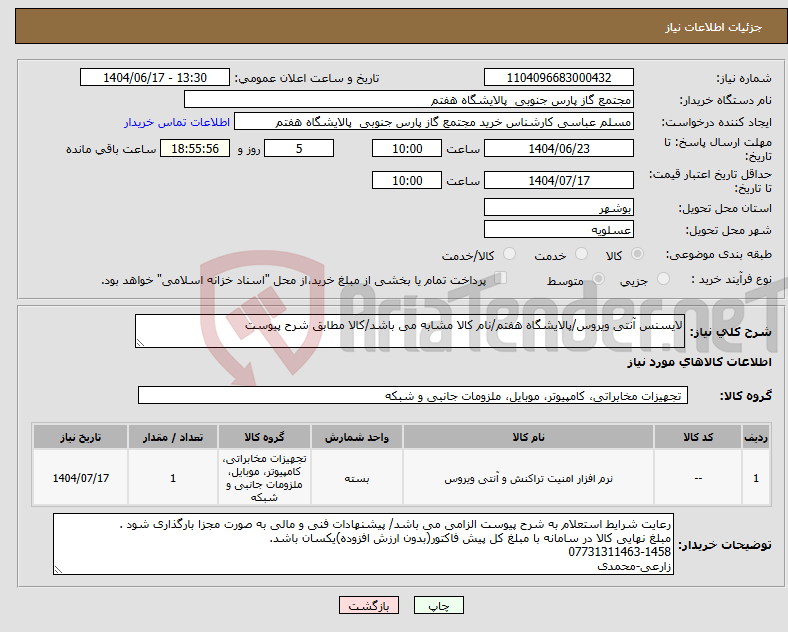The image size is (788, 632).
Task: Click the گروه کالا field
Action: [x=413, y=395]
